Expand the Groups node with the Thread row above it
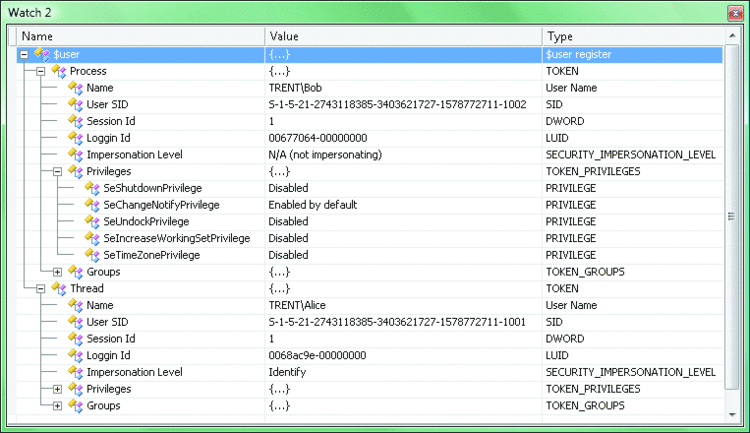750x433 pixels. (57, 406)
